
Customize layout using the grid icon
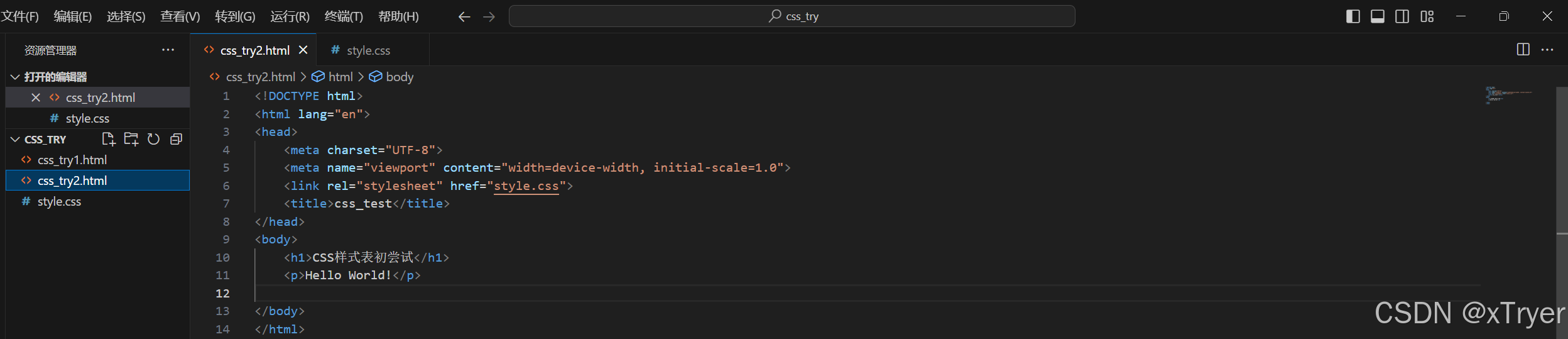[x=1427, y=17]
